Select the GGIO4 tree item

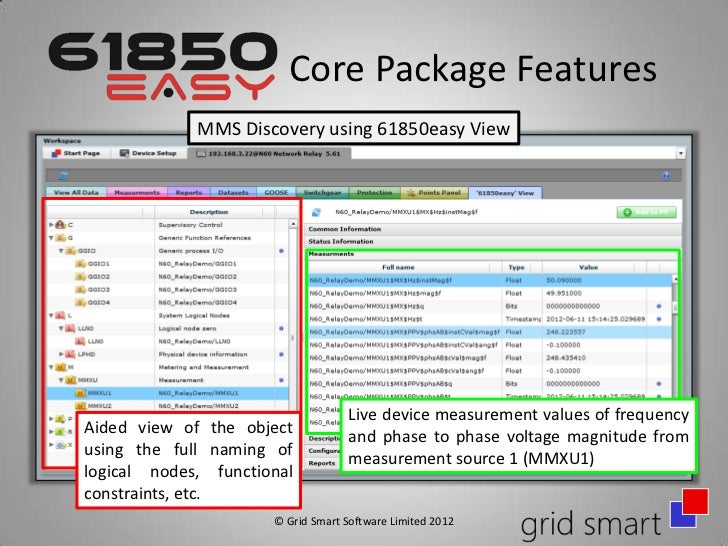(x=168, y=303)
